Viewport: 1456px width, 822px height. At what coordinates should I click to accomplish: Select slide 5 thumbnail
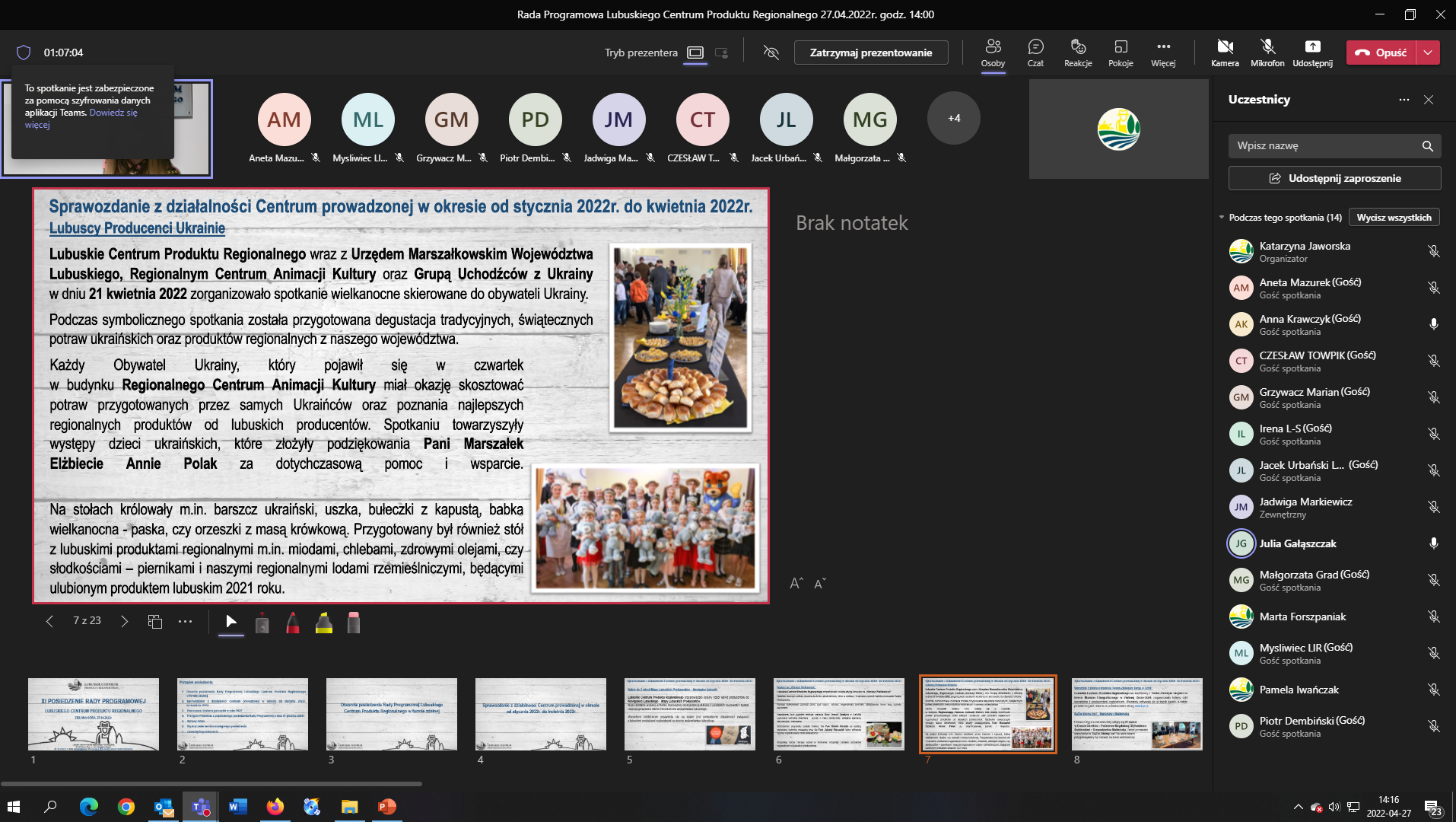pos(689,714)
